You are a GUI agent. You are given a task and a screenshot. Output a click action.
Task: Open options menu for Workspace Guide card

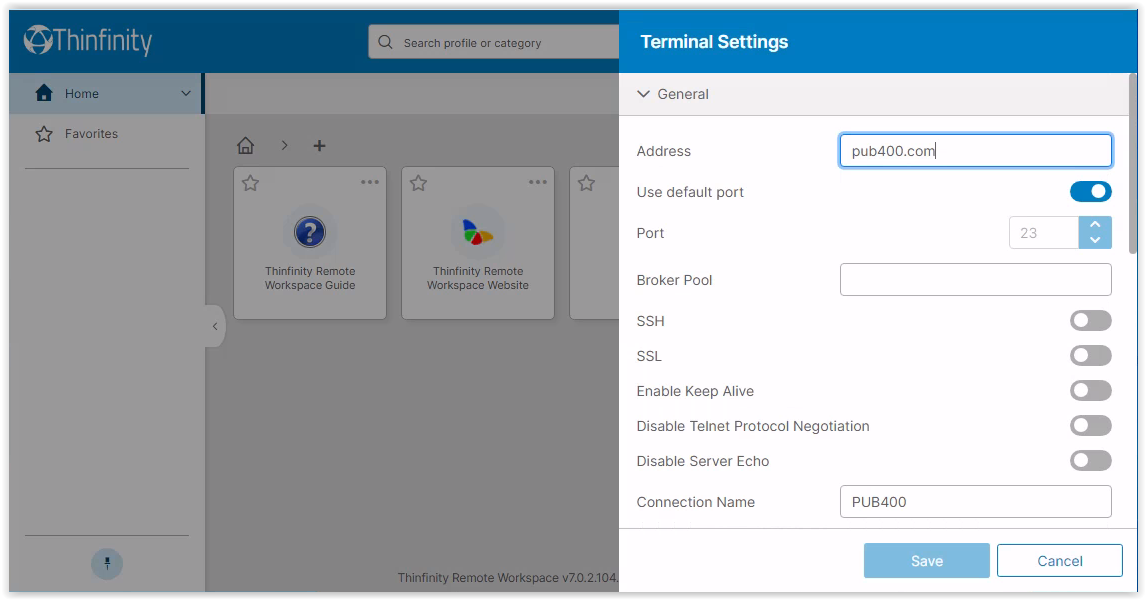(x=370, y=182)
